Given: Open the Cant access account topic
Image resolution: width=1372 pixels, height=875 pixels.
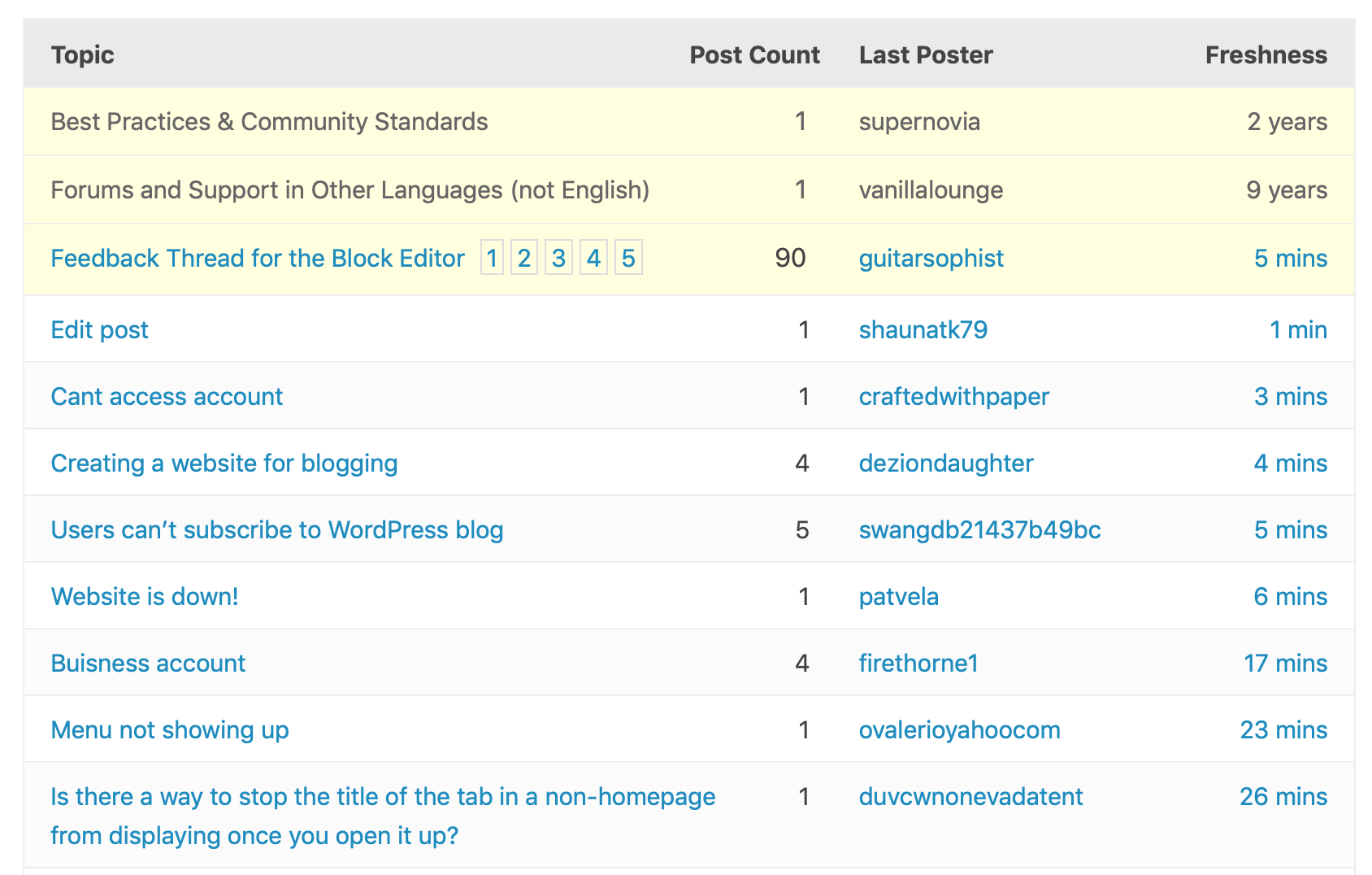Looking at the screenshot, I should pos(166,396).
